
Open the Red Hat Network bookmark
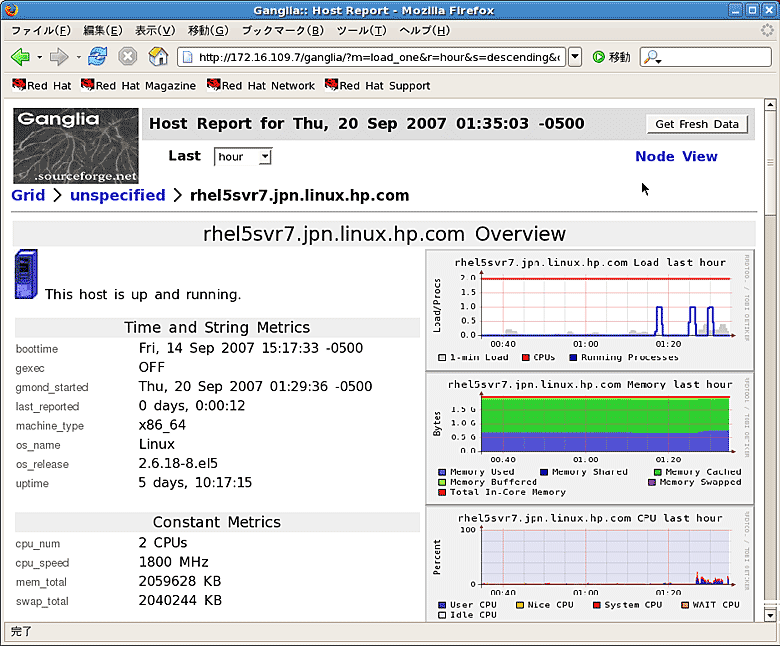click(261, 86)
